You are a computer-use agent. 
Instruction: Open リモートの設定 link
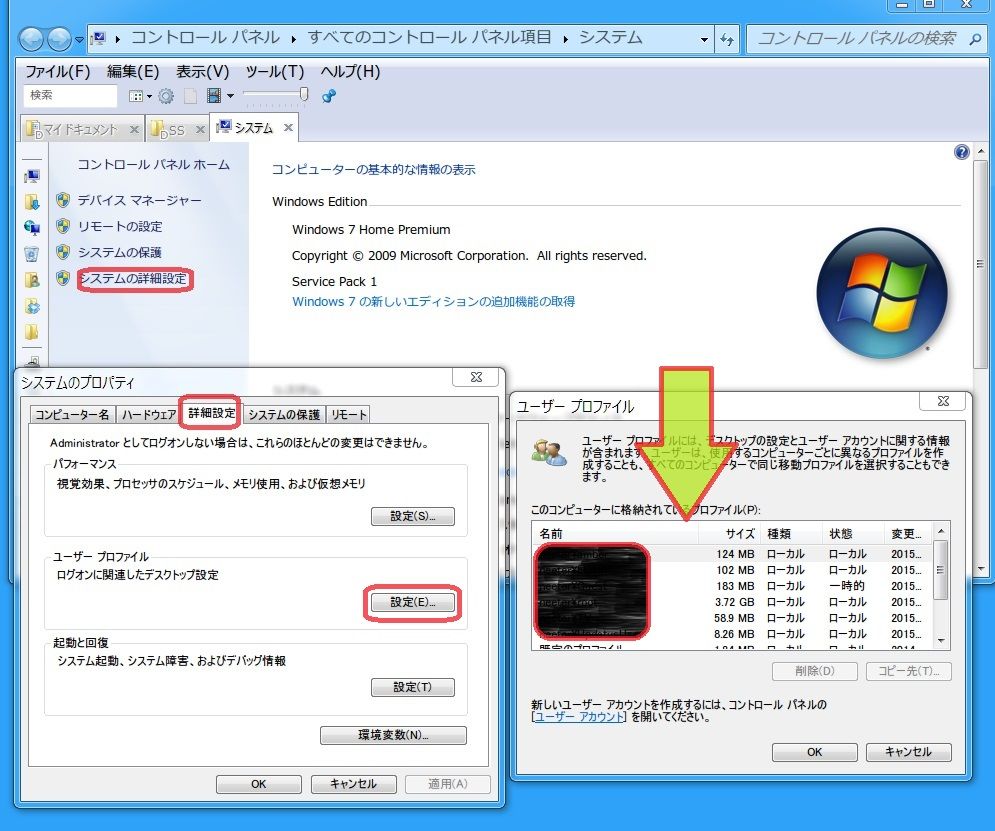coord(120,226)
